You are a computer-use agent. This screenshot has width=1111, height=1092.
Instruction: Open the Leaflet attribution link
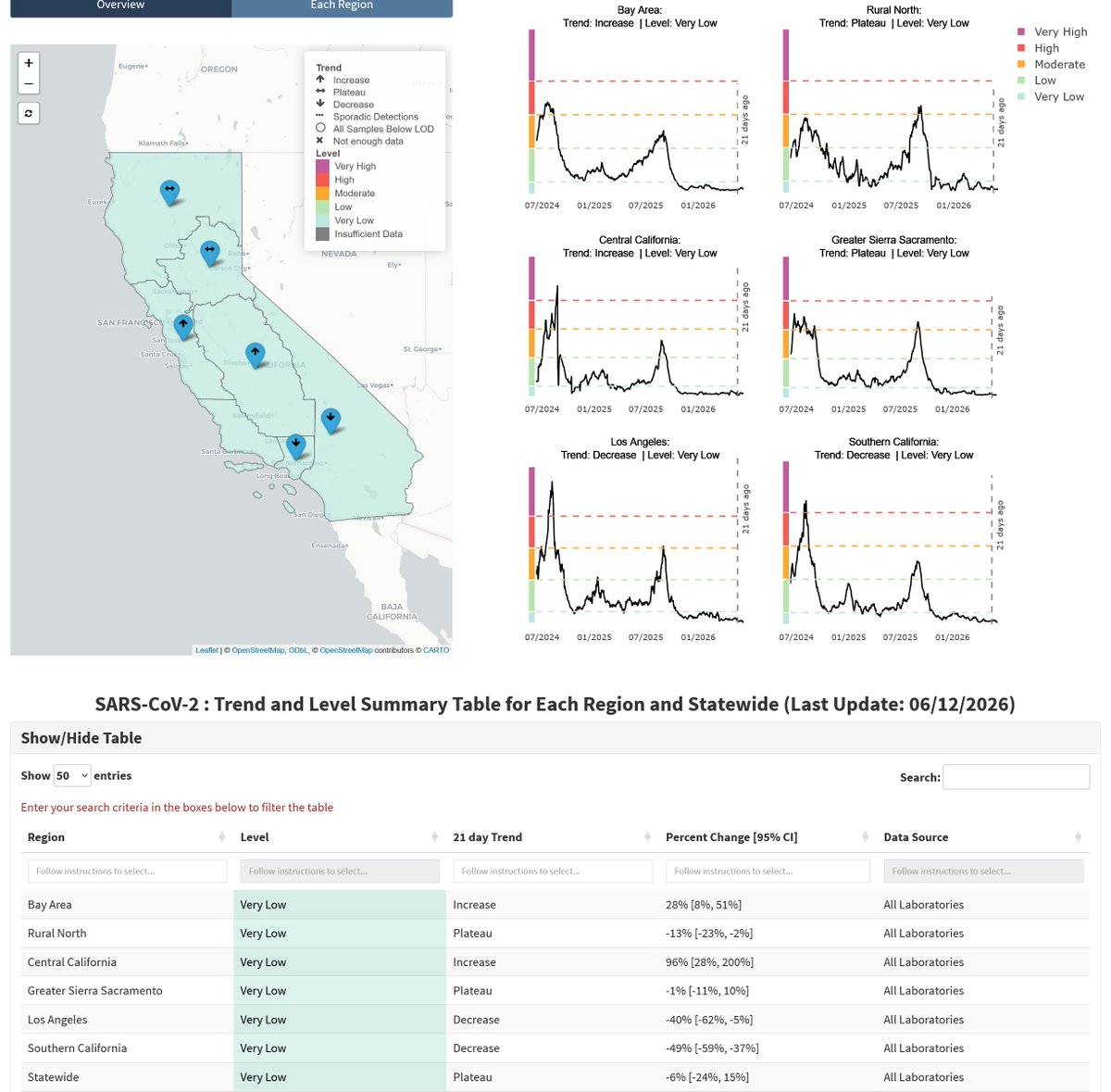pos(206,650)
